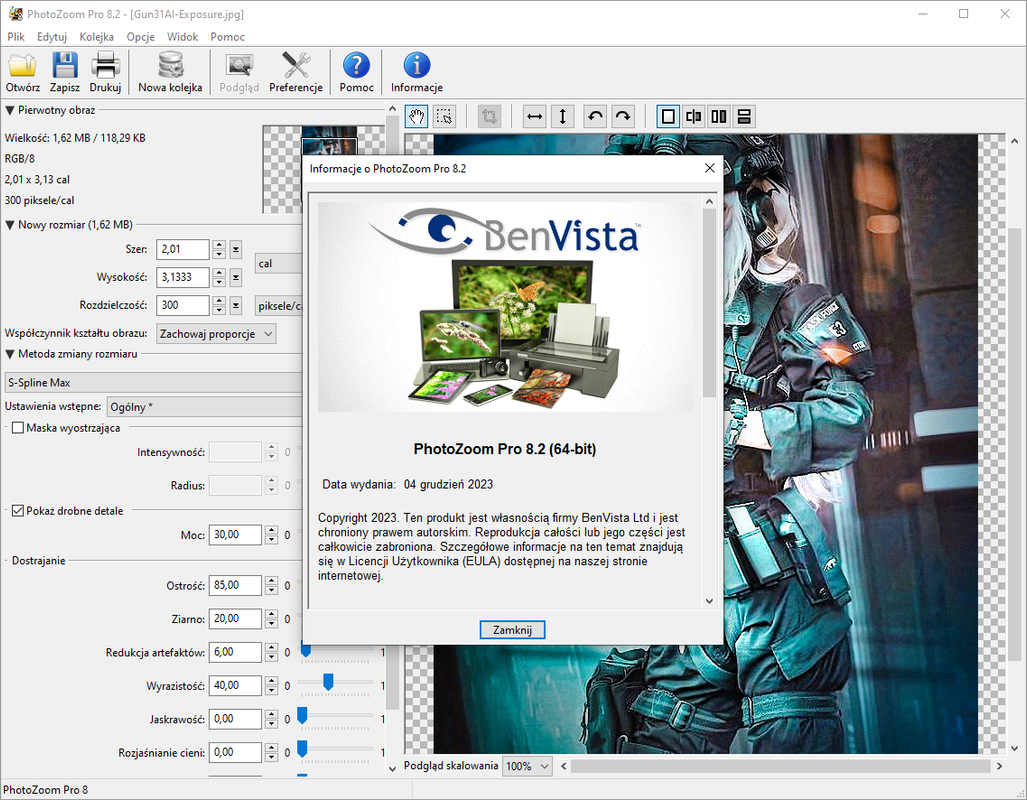Click the horizontal preview scrollbar

click(781, 766)
